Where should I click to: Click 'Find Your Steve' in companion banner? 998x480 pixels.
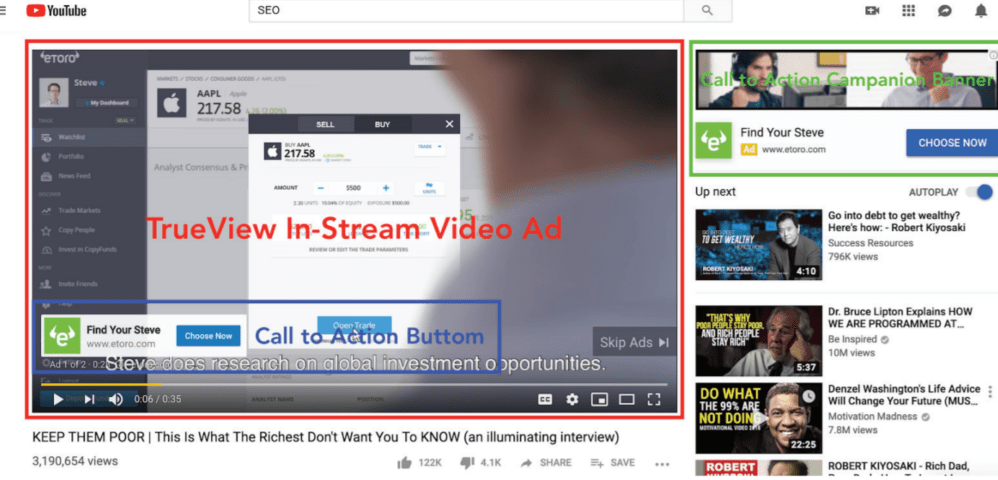(x=782, y=132)
